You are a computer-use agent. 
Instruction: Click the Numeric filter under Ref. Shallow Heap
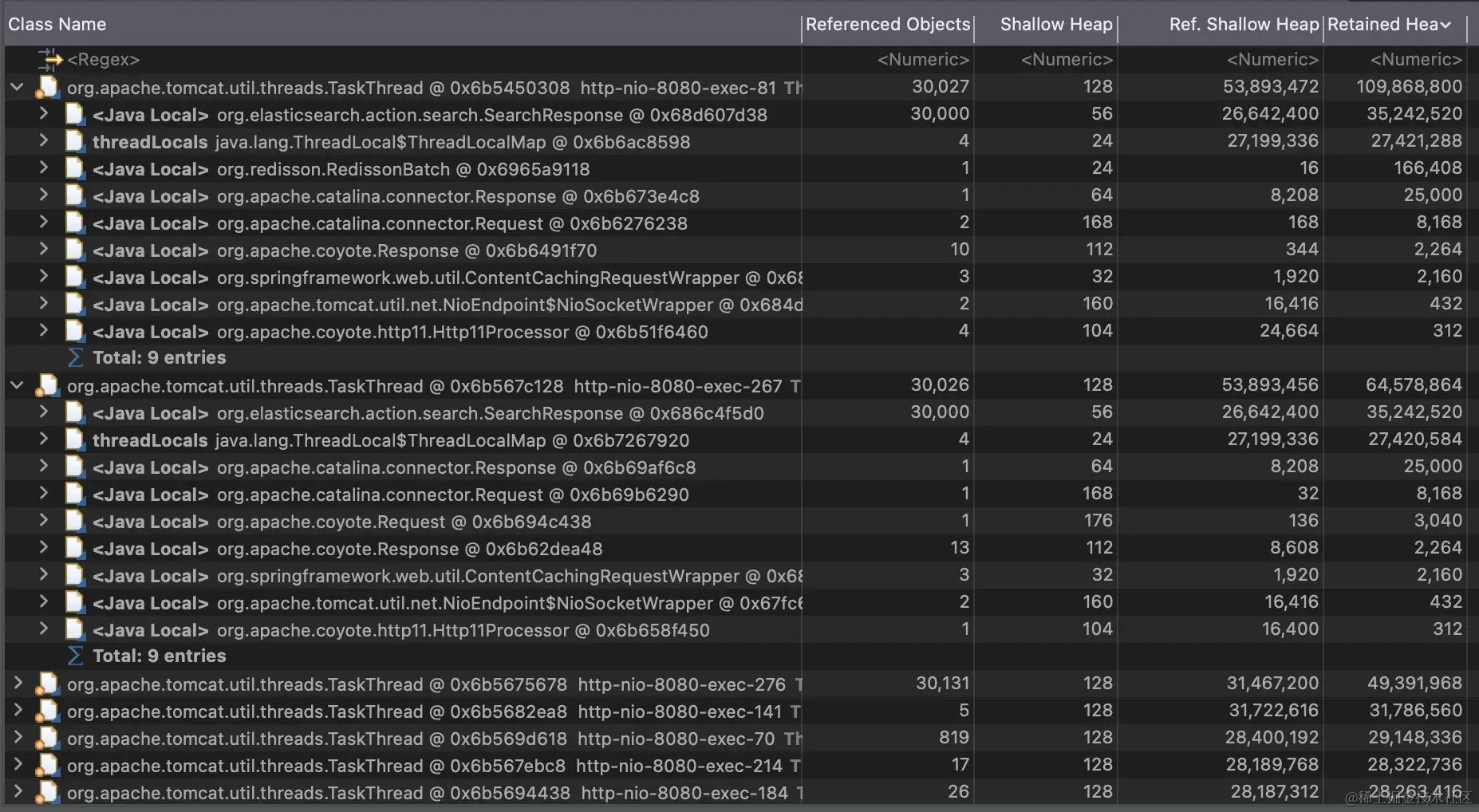1272,60
